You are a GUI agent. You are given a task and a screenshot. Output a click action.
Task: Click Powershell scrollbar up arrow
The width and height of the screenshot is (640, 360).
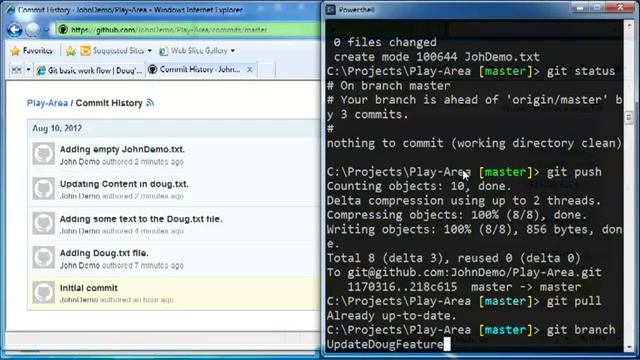(x=629, y=26)
